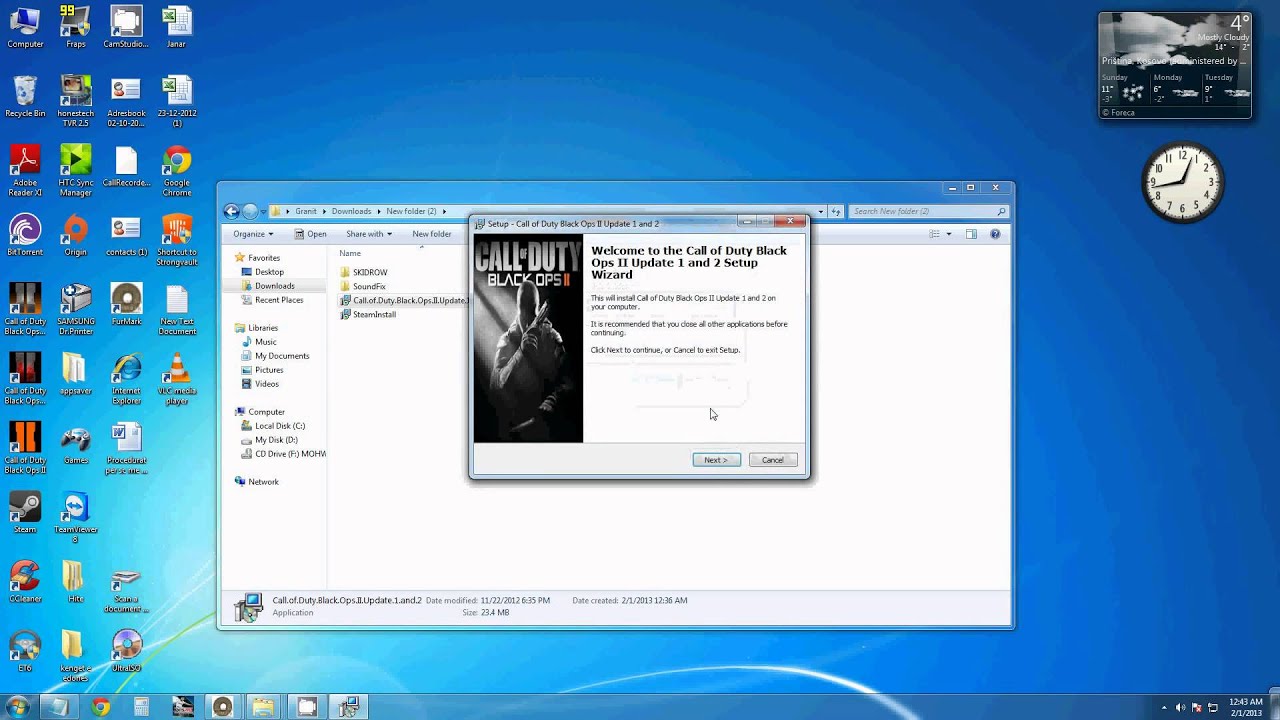Select Computer in the navigation pane
The height and width of the screenshot is (720, 1280).
coord(266,412)
